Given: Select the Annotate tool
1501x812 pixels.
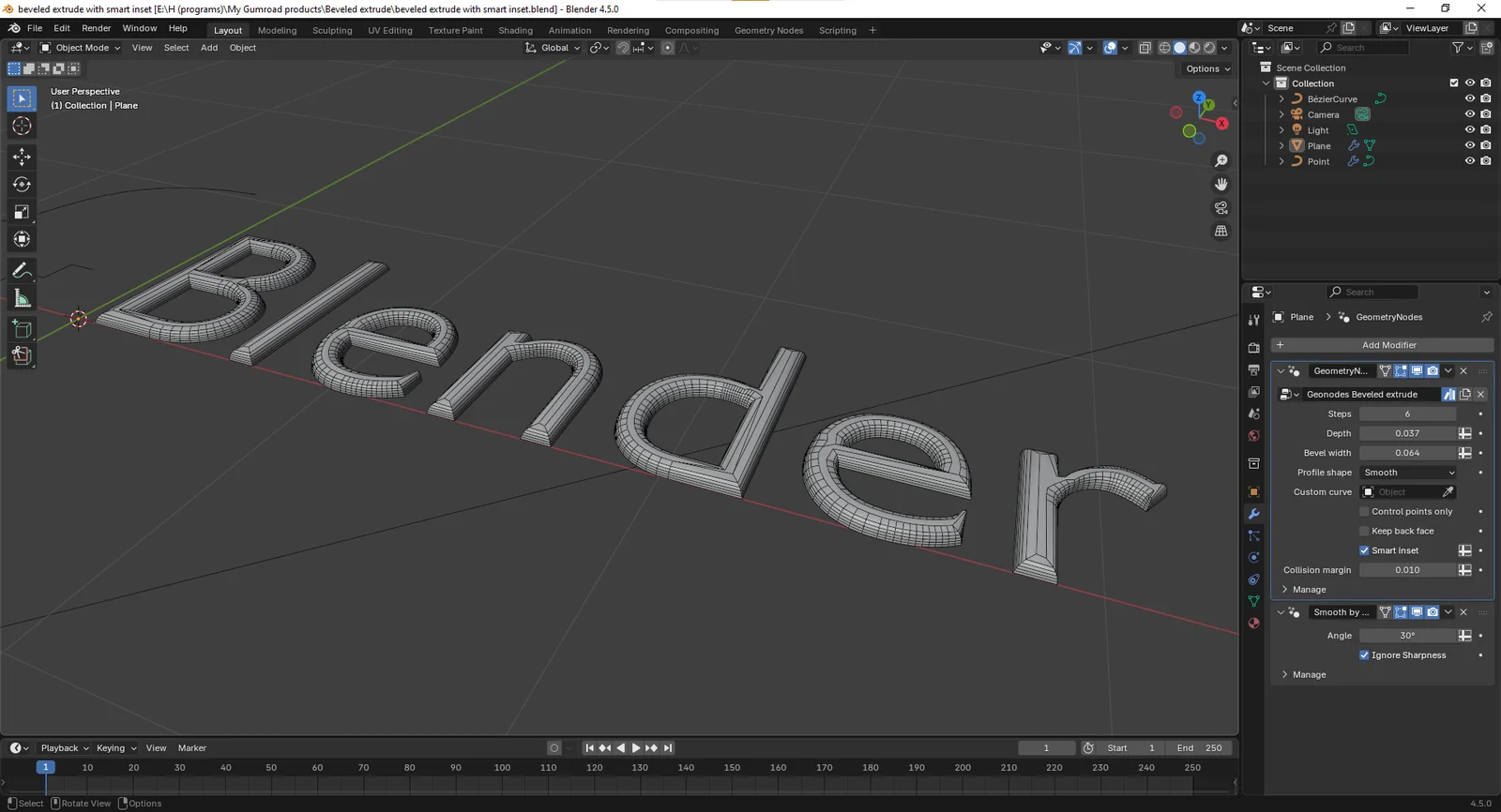Looking at the screenshot, I should coord(22,271).
